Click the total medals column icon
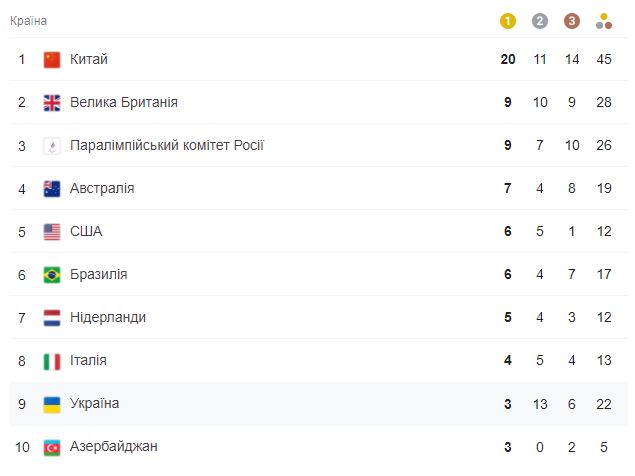635x476 pixels. tap(604, 21)
